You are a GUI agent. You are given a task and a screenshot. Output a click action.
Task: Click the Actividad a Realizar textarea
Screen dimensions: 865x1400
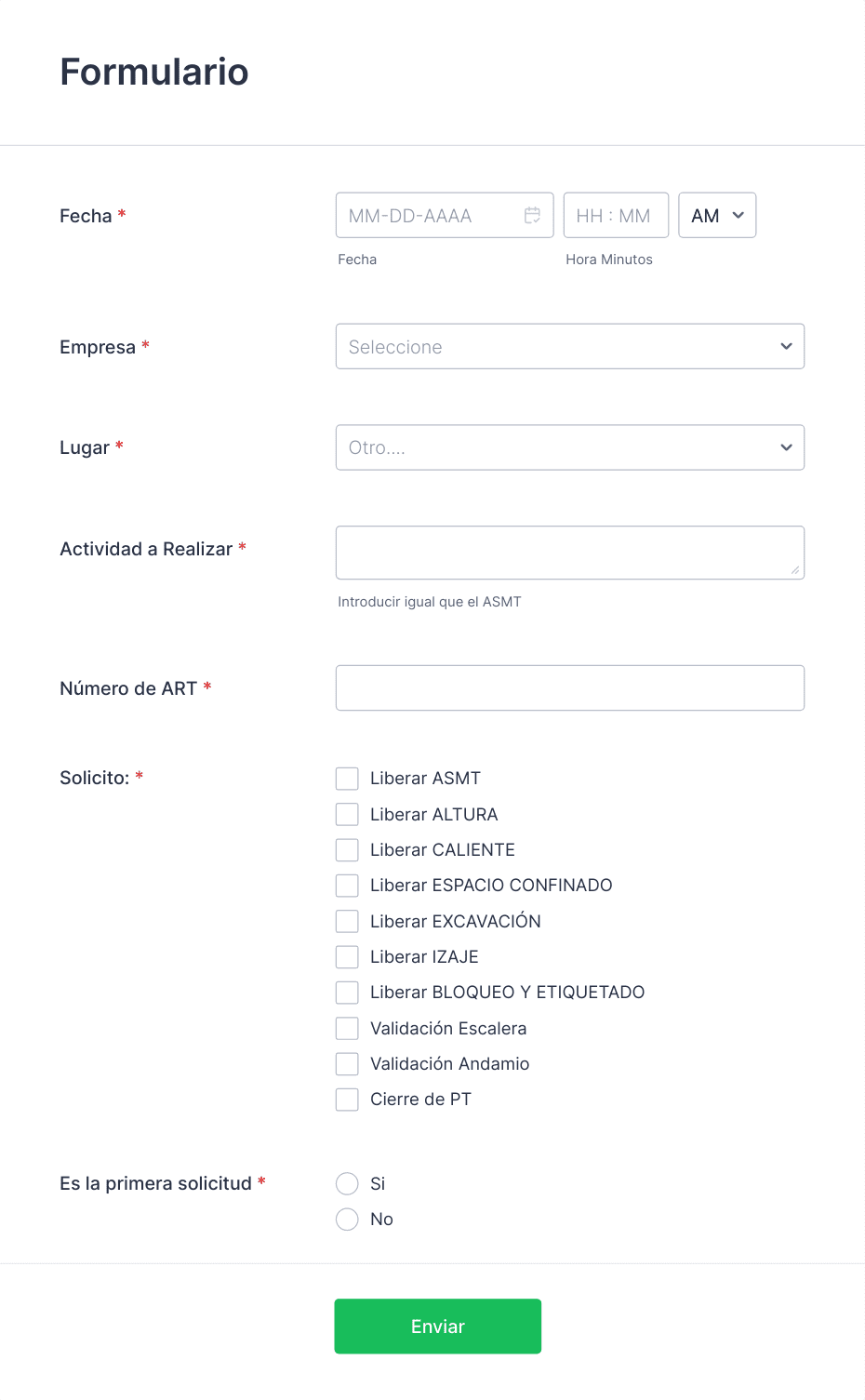[570, 553]
